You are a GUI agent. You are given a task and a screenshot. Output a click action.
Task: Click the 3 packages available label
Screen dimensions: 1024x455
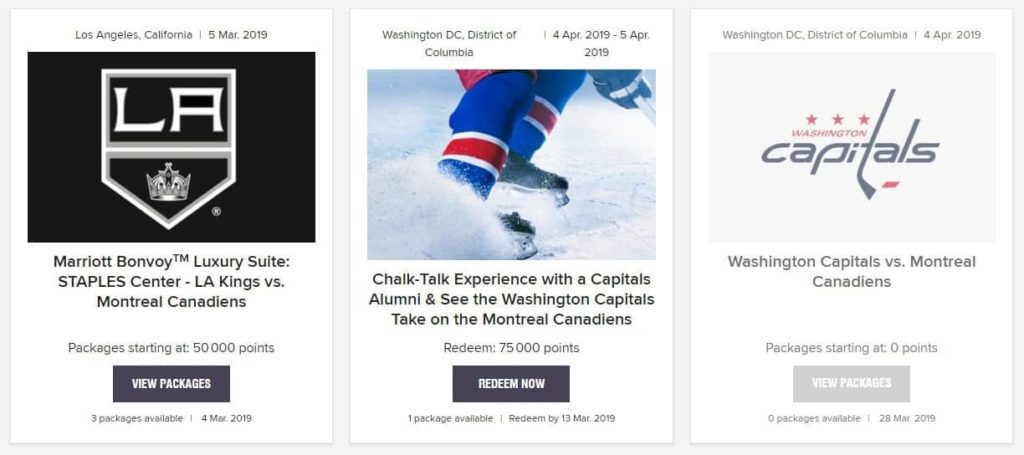136,418
